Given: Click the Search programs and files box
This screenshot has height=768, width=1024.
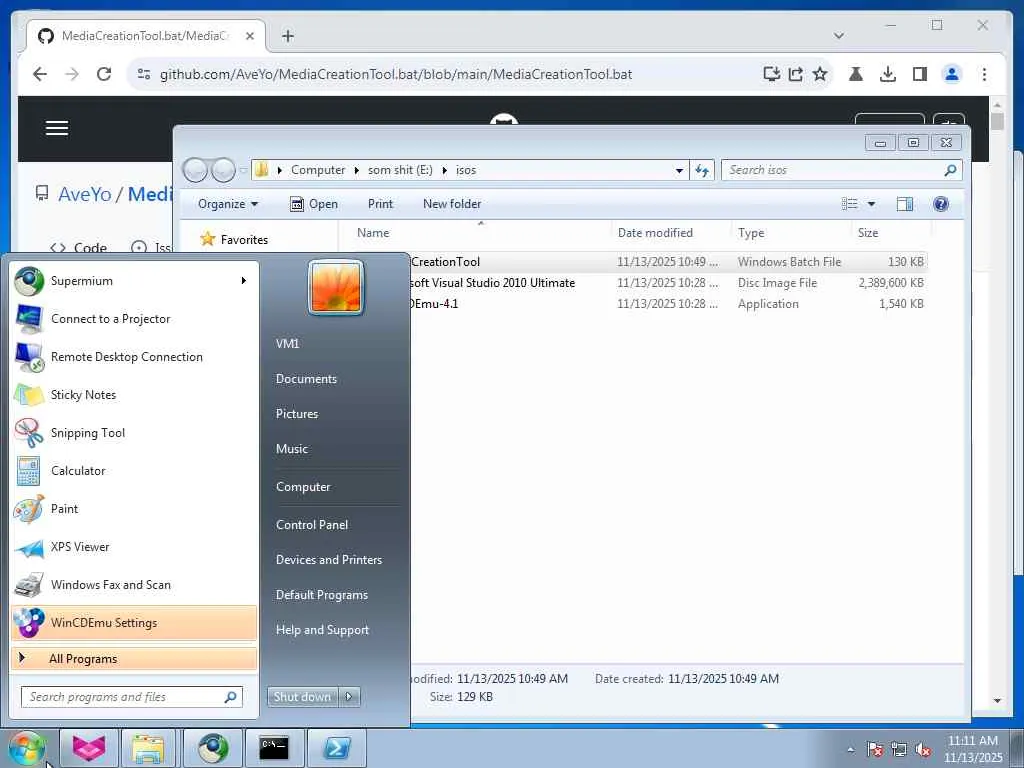Looking at the screenshot, I should click(x=132, y=697).
